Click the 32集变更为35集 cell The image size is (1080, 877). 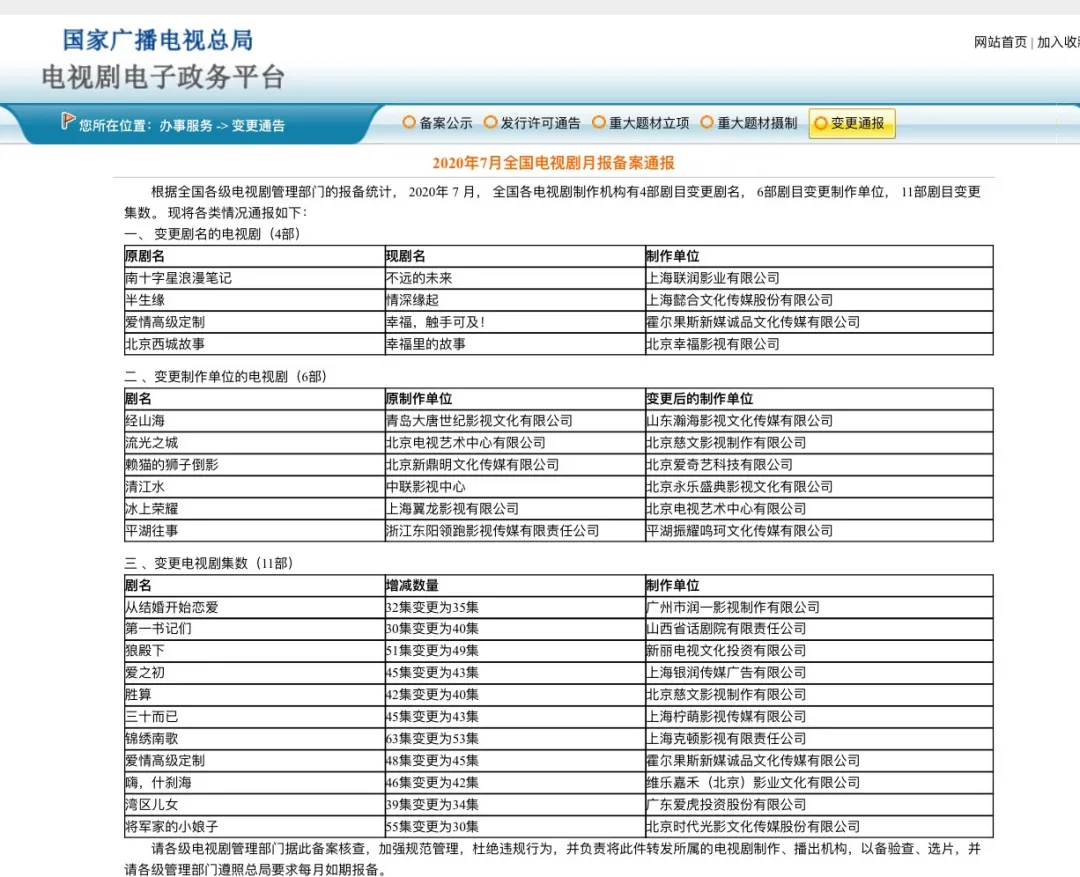point(515,608)
